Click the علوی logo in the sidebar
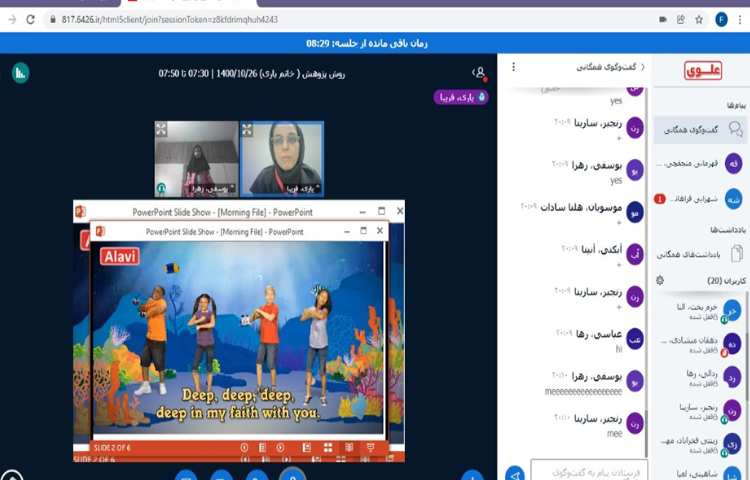The image size is (750, 480). coord(703,70)
